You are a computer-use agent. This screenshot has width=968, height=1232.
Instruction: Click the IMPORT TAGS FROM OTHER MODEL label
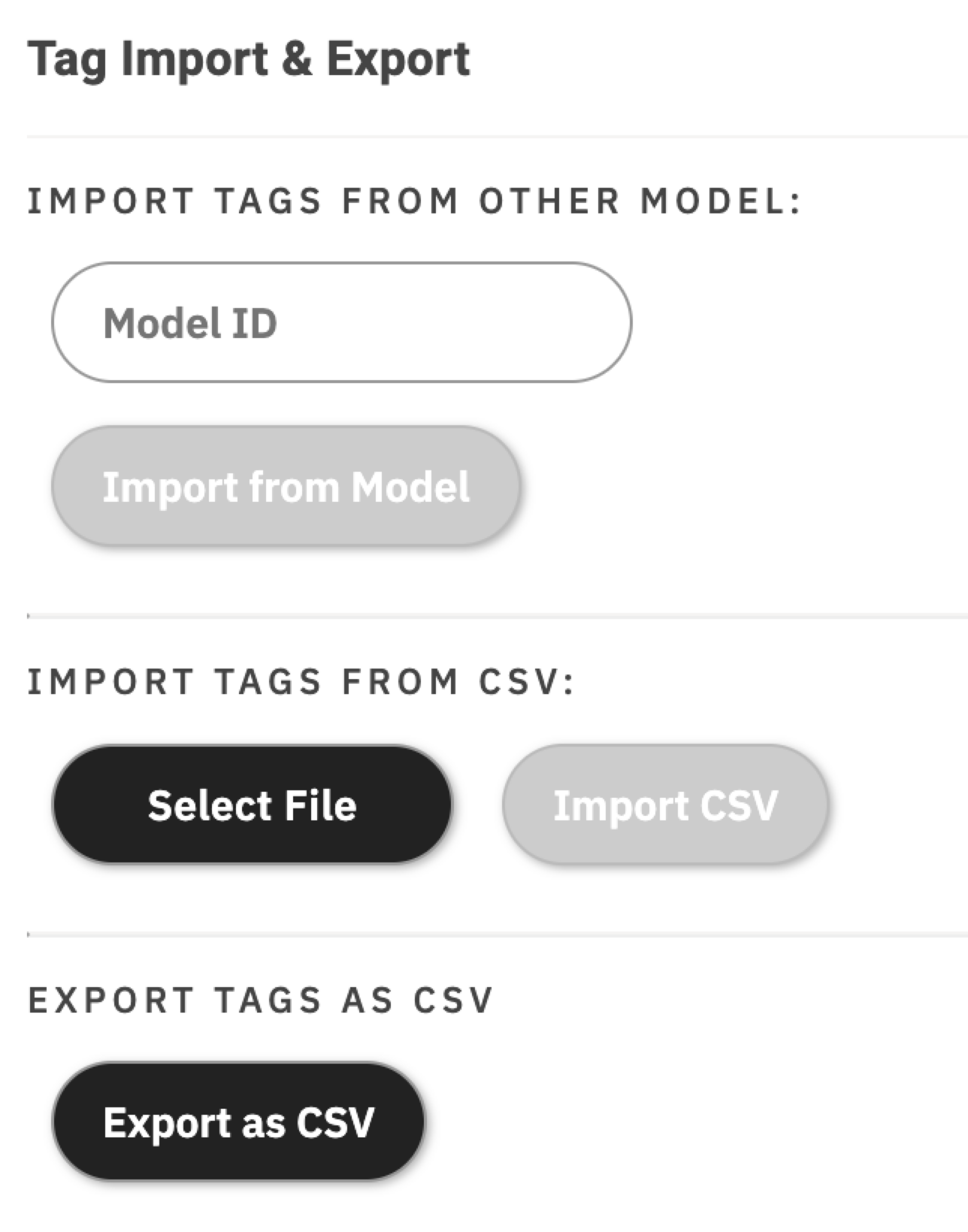(413, 199)
